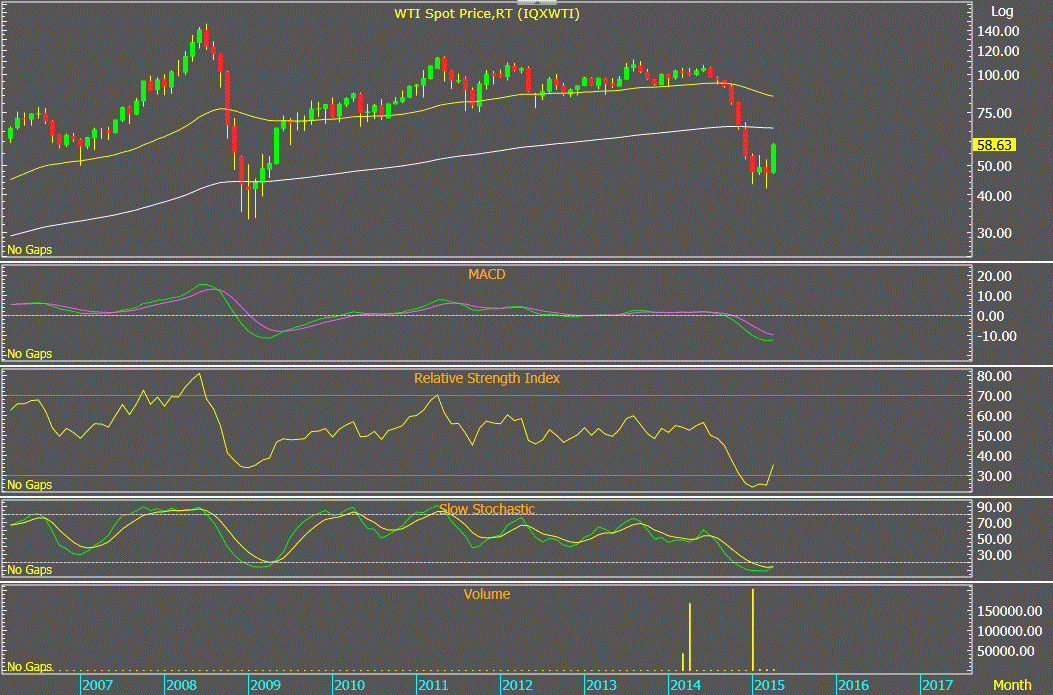
Task: Click the MACD indicator title
Action: coord(487,274)
